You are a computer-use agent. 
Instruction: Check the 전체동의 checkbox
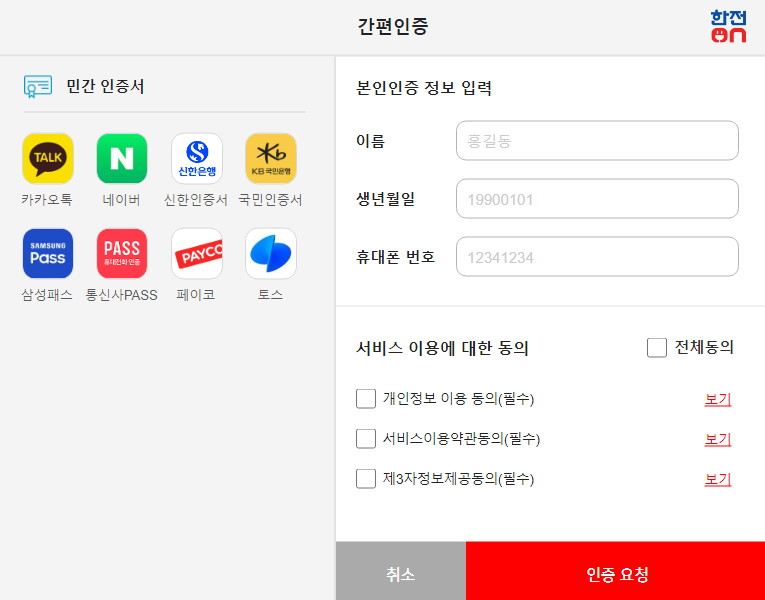click(657, 348)
